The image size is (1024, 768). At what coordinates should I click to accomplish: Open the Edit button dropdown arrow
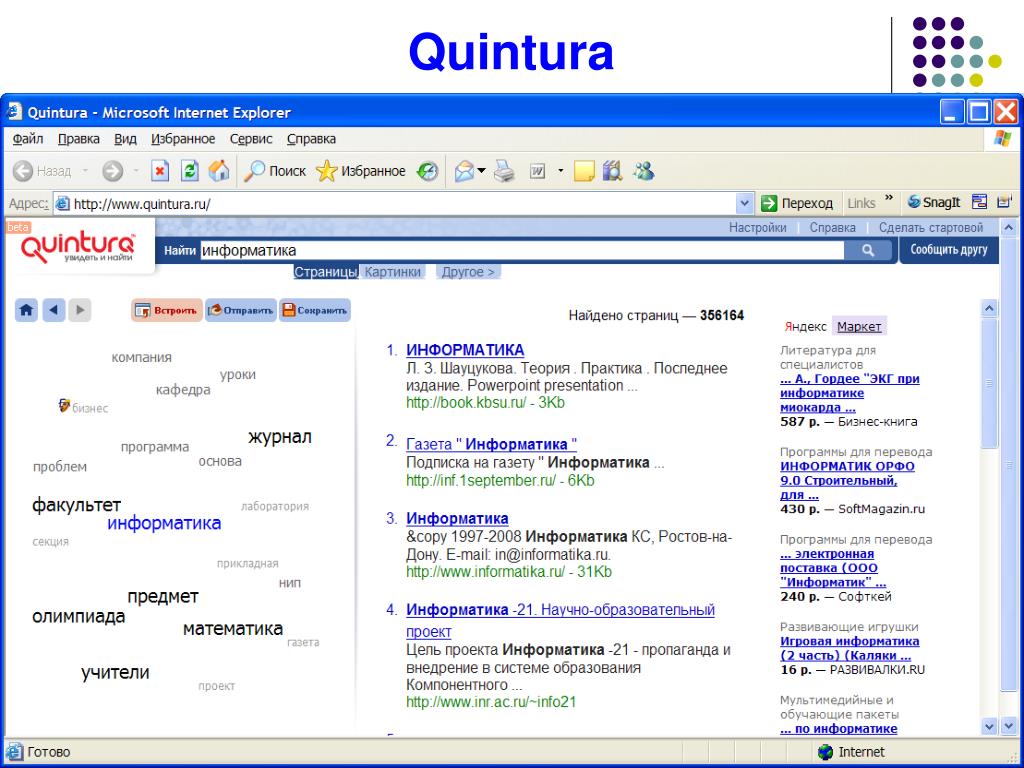[560, 171]
